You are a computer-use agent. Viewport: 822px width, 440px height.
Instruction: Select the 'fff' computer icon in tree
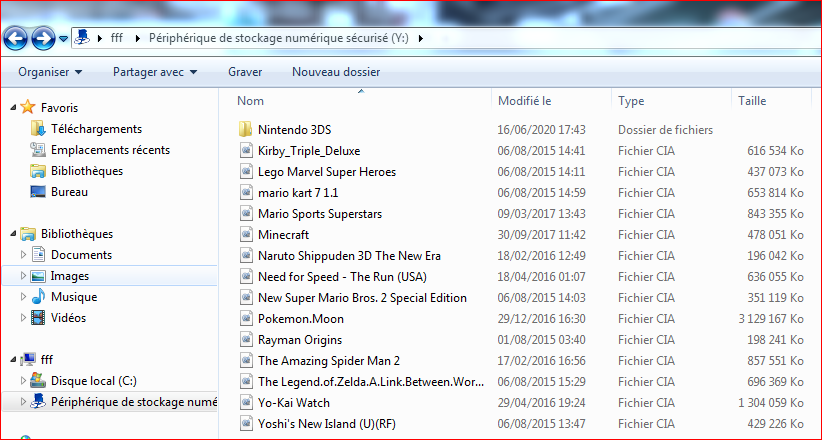(x=28, y=360)
